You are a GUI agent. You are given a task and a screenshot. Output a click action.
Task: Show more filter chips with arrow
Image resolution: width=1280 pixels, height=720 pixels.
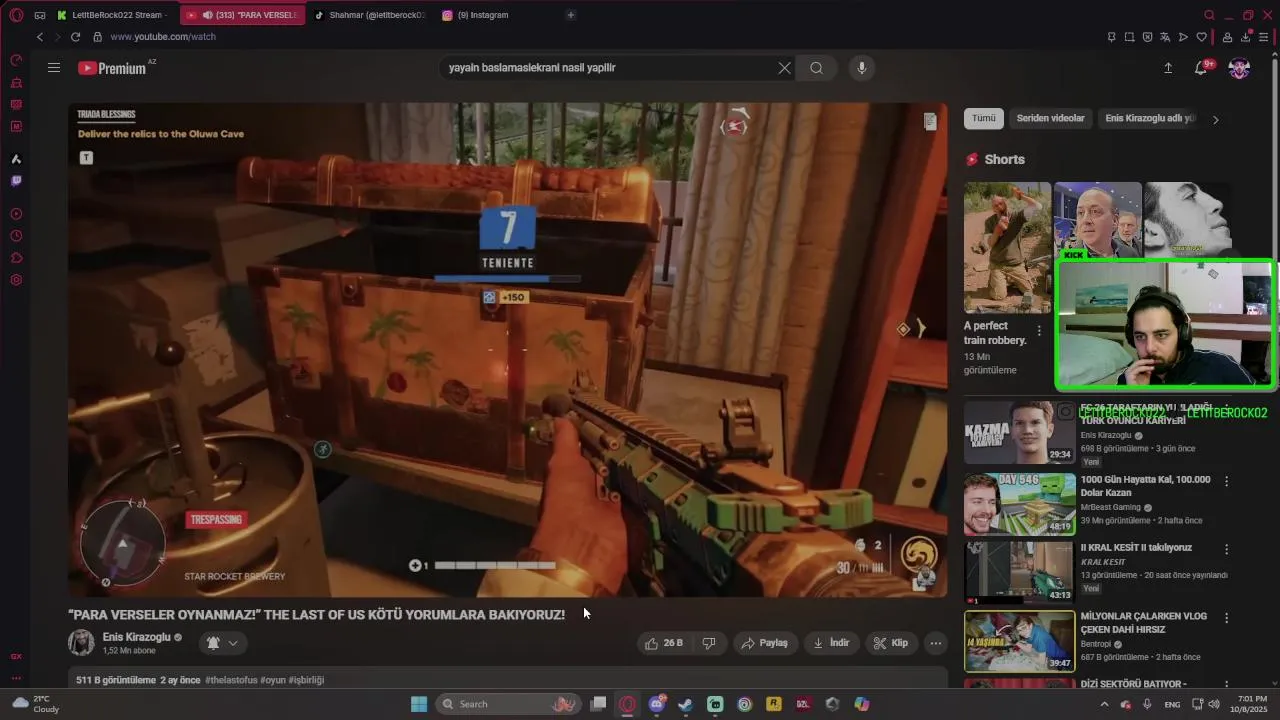(1216, 119)
